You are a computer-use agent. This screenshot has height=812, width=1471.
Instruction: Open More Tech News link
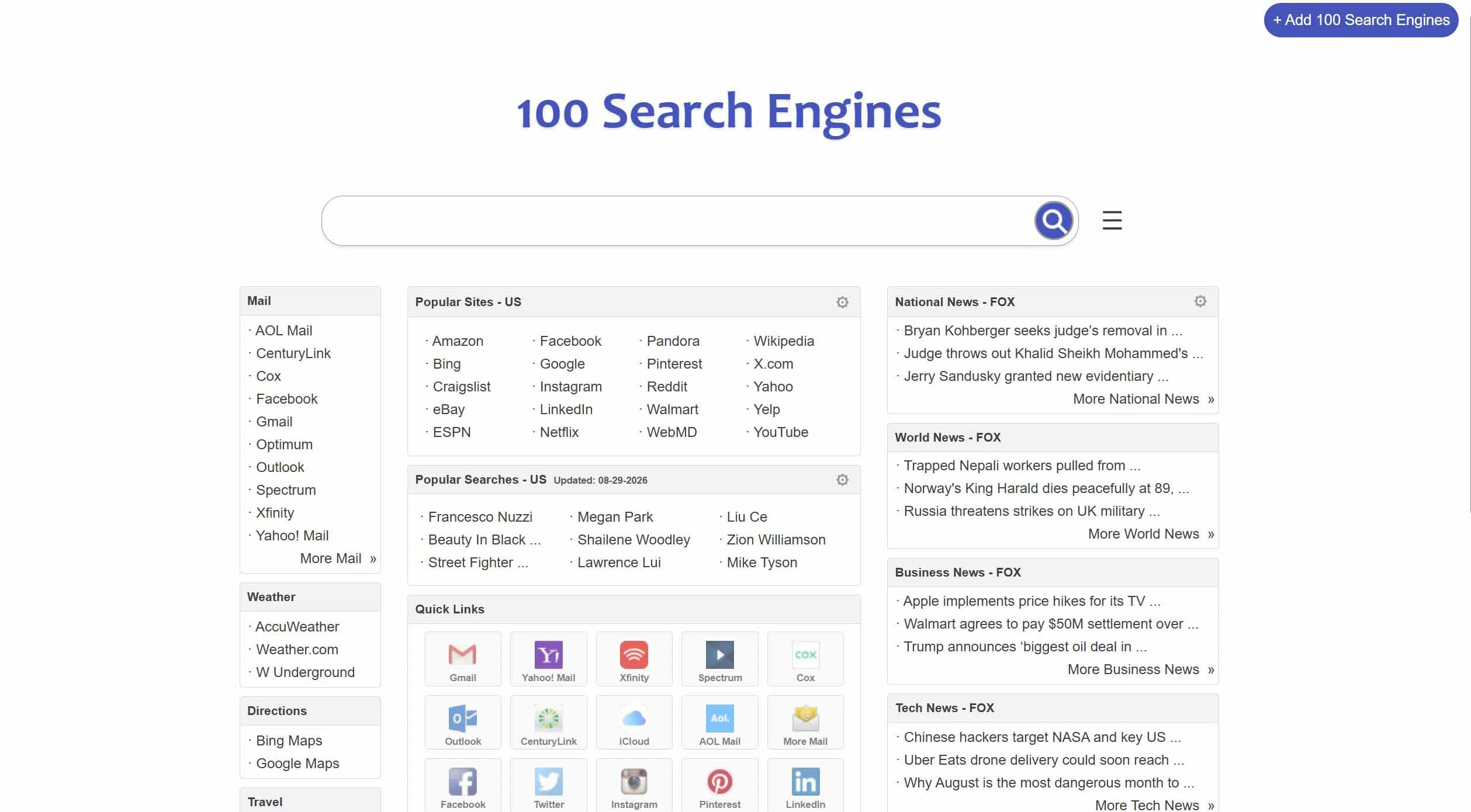click(x=1154, y=805)
